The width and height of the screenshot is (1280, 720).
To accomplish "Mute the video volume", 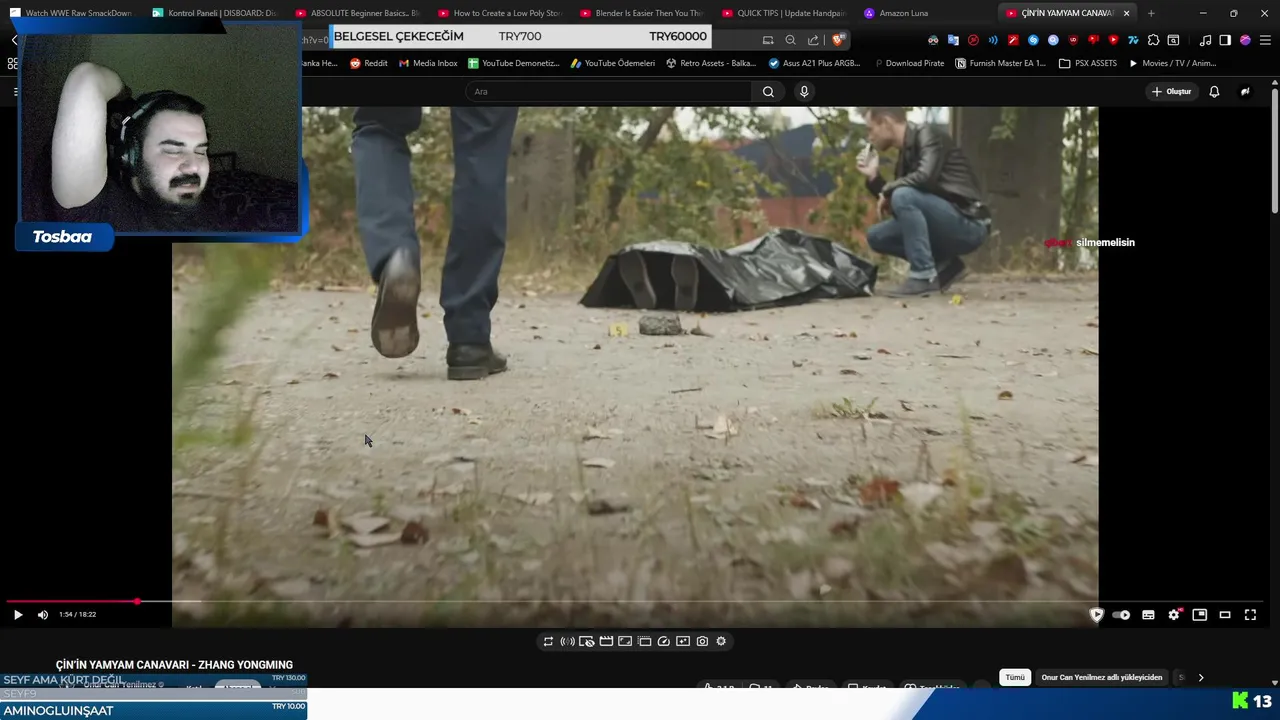I will pyautogui.click(x=42, y=615).
